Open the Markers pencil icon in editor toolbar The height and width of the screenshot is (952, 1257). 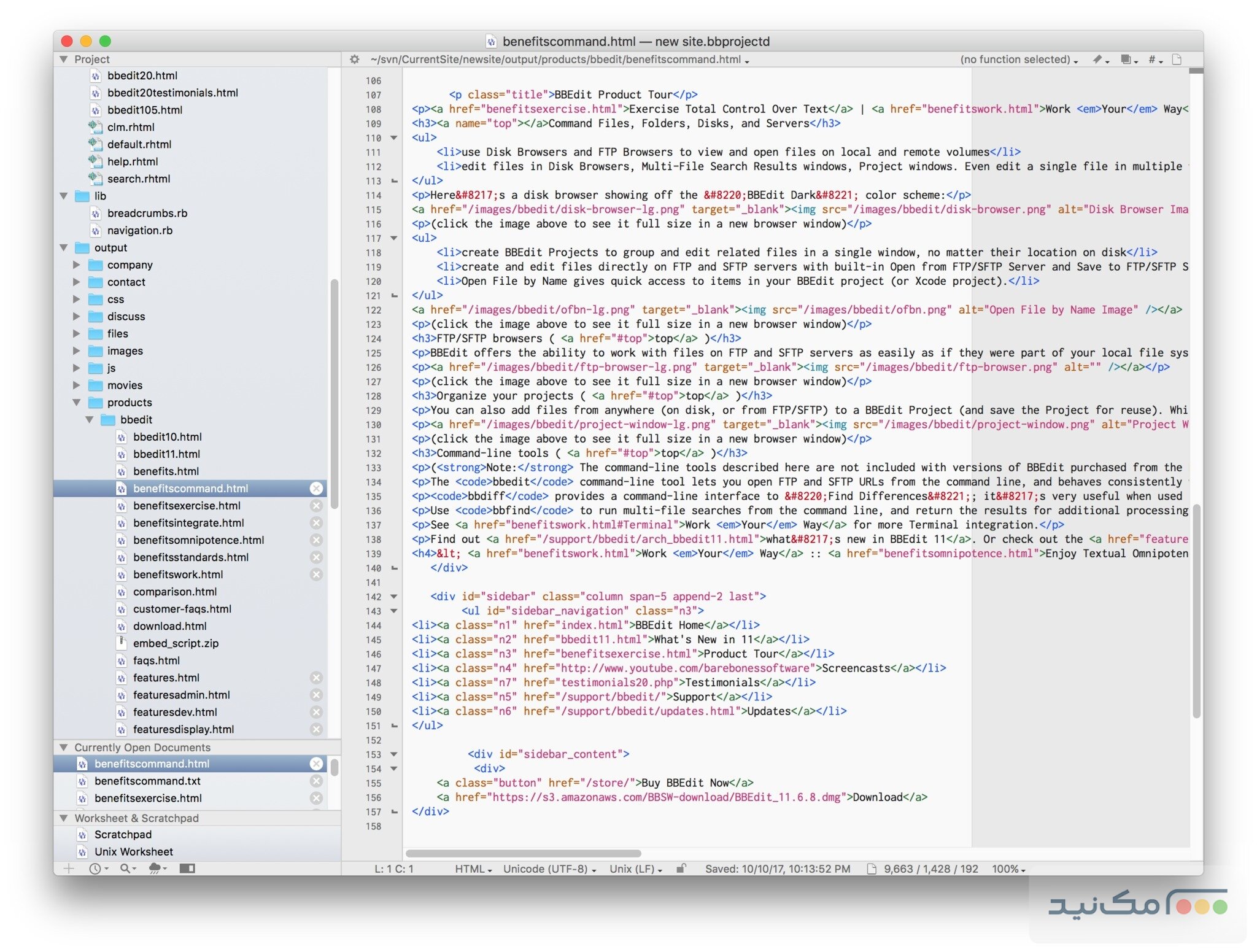(x=1098, y=60)
